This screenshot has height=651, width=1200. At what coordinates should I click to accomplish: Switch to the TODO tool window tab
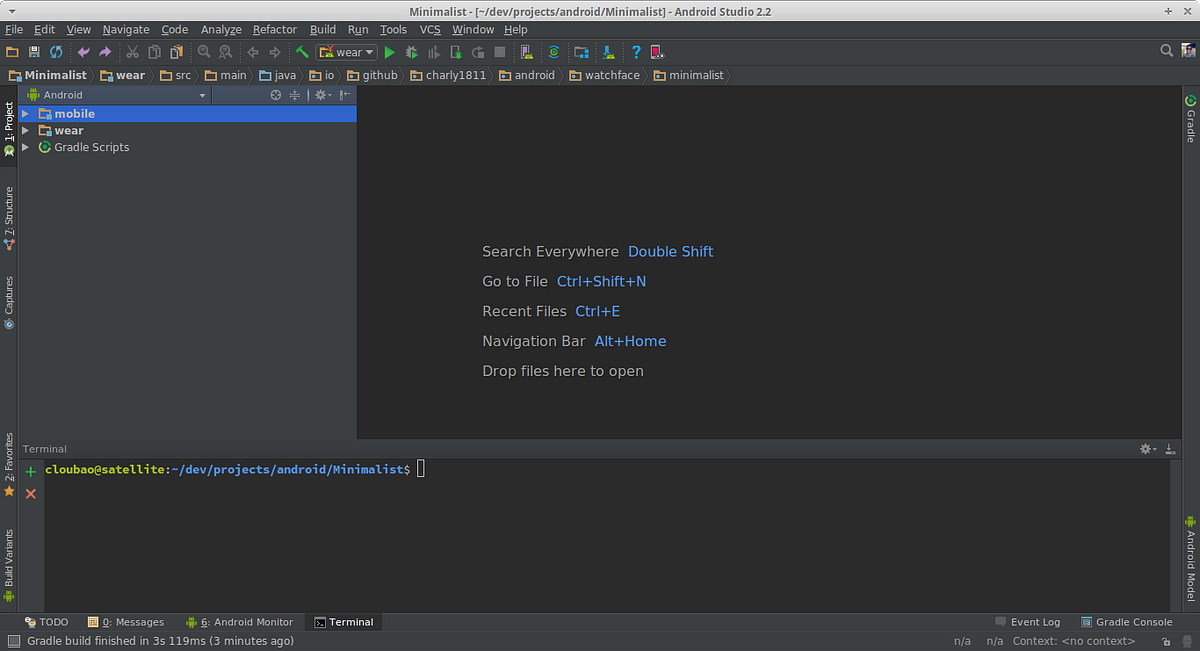click(46, 622)
